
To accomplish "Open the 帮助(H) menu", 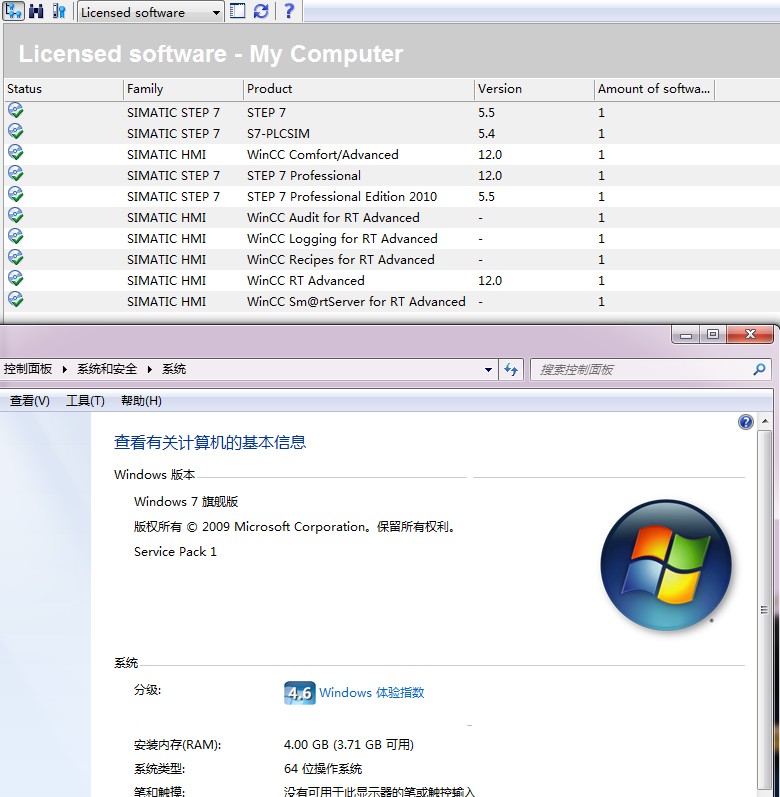I will [141, 401].
